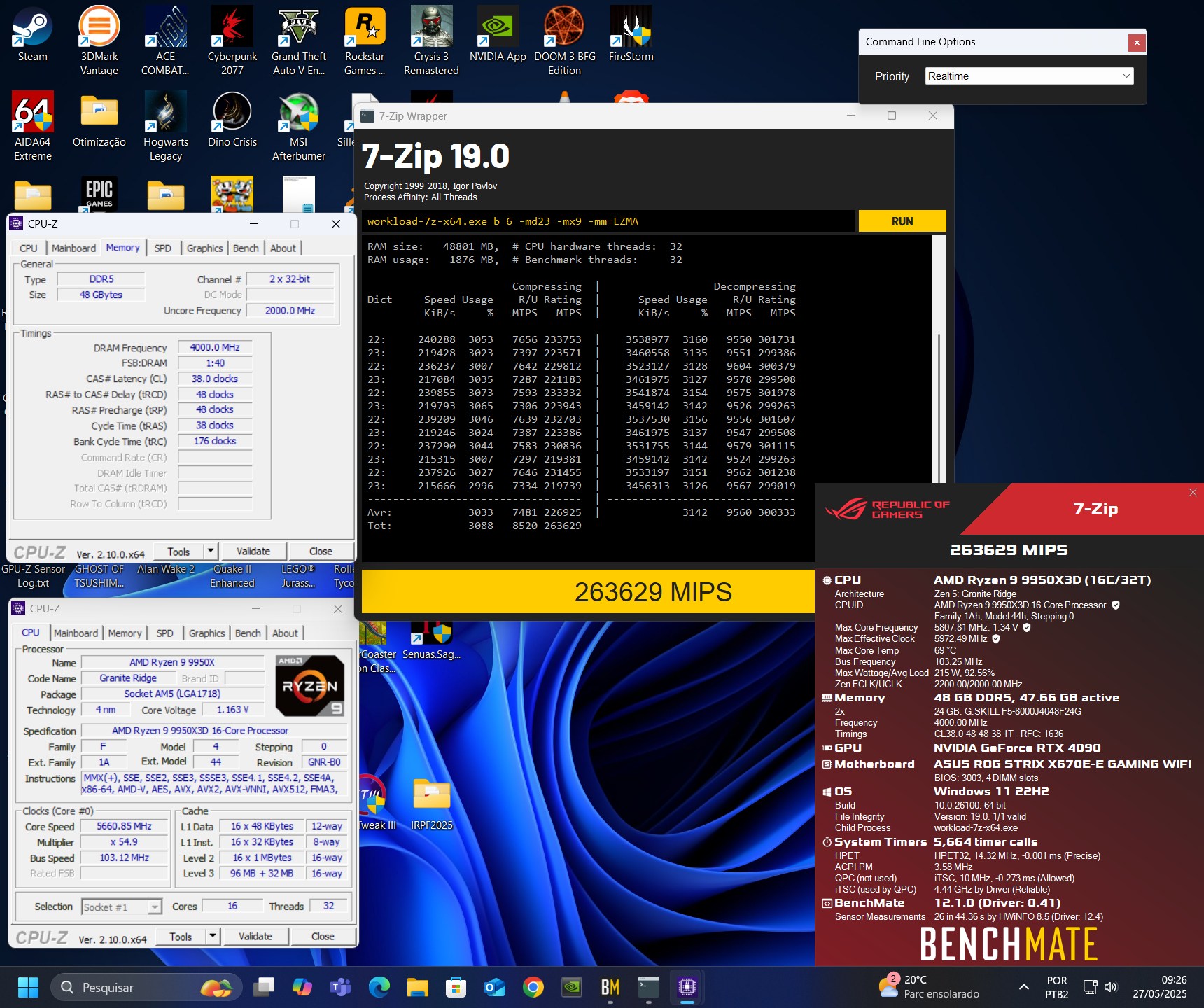
Task: Open Google Chrome from taskbar
Action: (x=533, y=987)
